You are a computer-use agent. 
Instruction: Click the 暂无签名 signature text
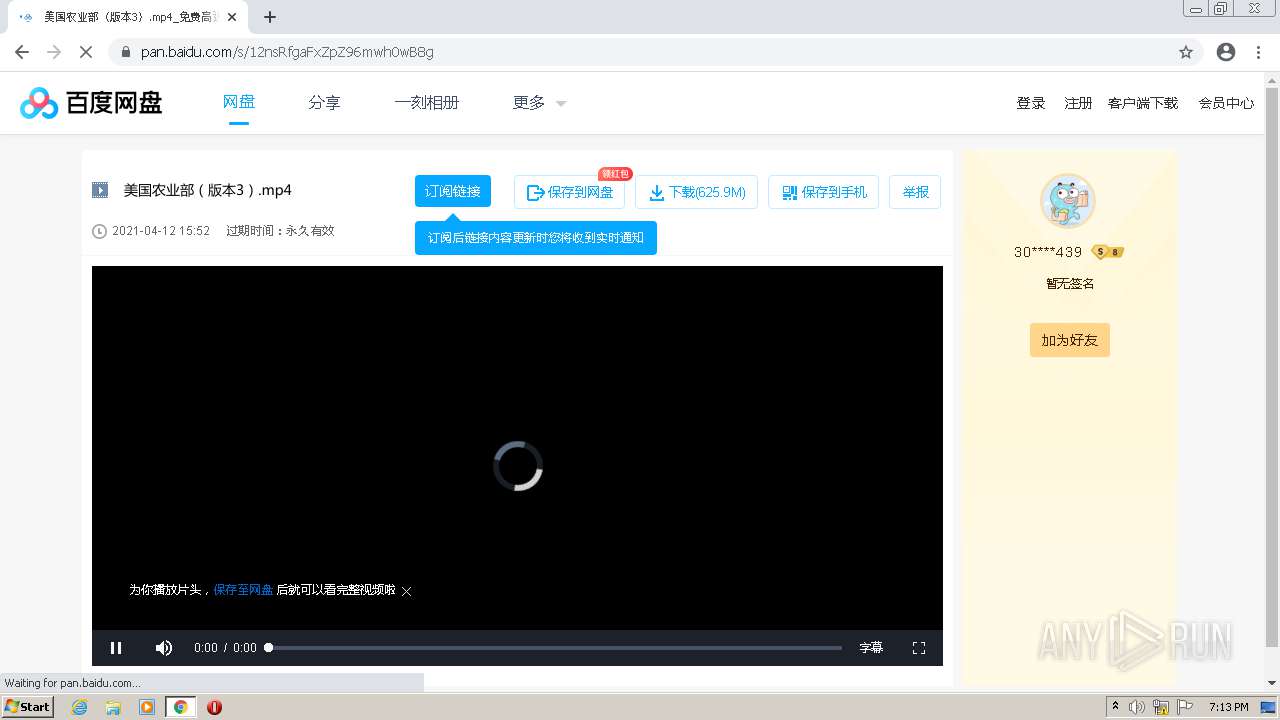click(x=1070, y=284)
